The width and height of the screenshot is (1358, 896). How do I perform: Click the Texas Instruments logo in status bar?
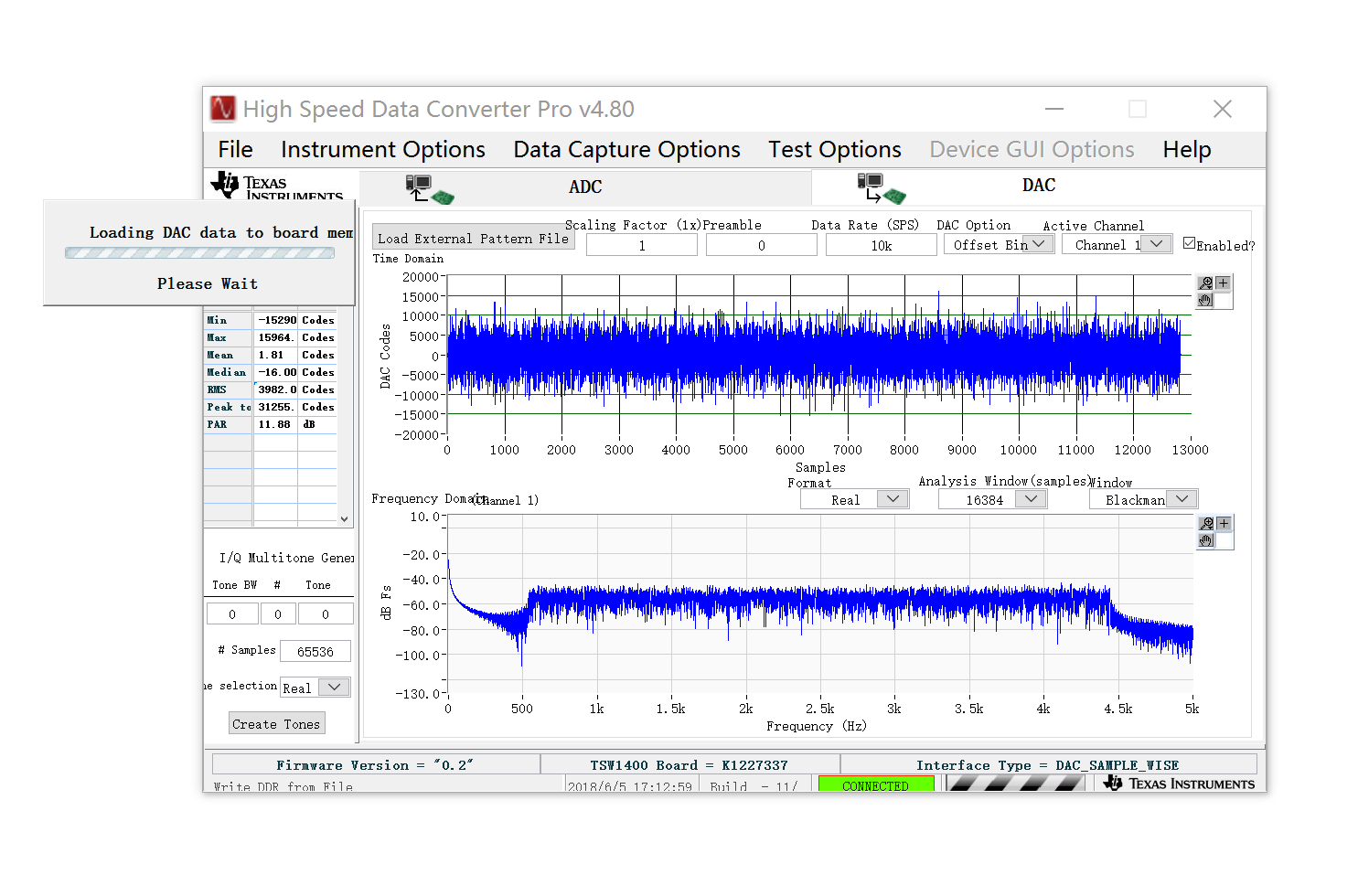tap(1178, 784)
